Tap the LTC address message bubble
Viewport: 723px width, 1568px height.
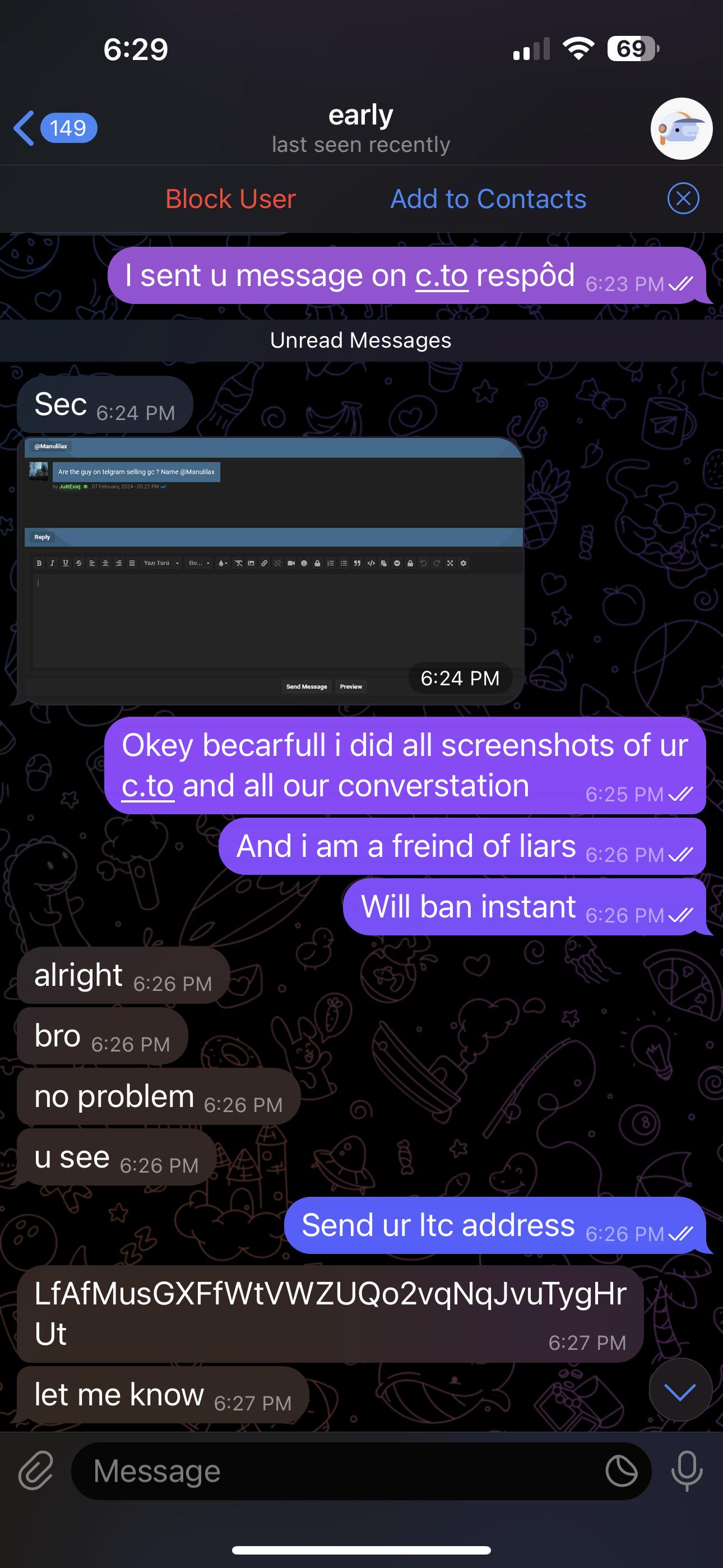point(330,1313)
